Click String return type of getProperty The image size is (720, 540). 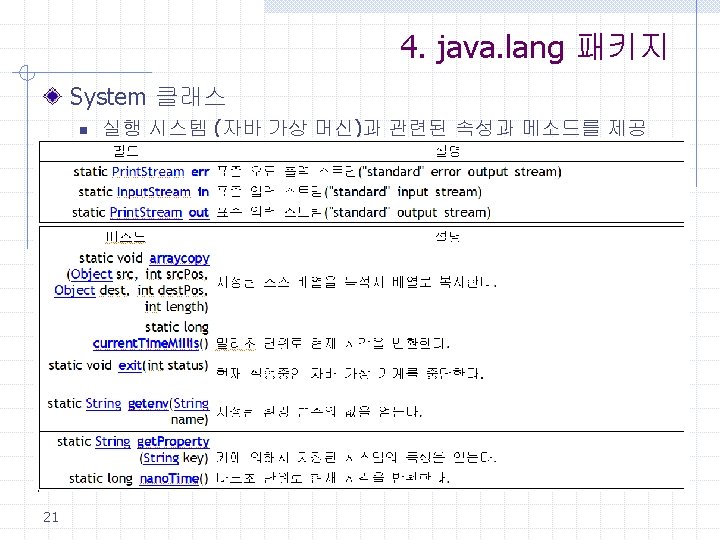pos(112,442)
